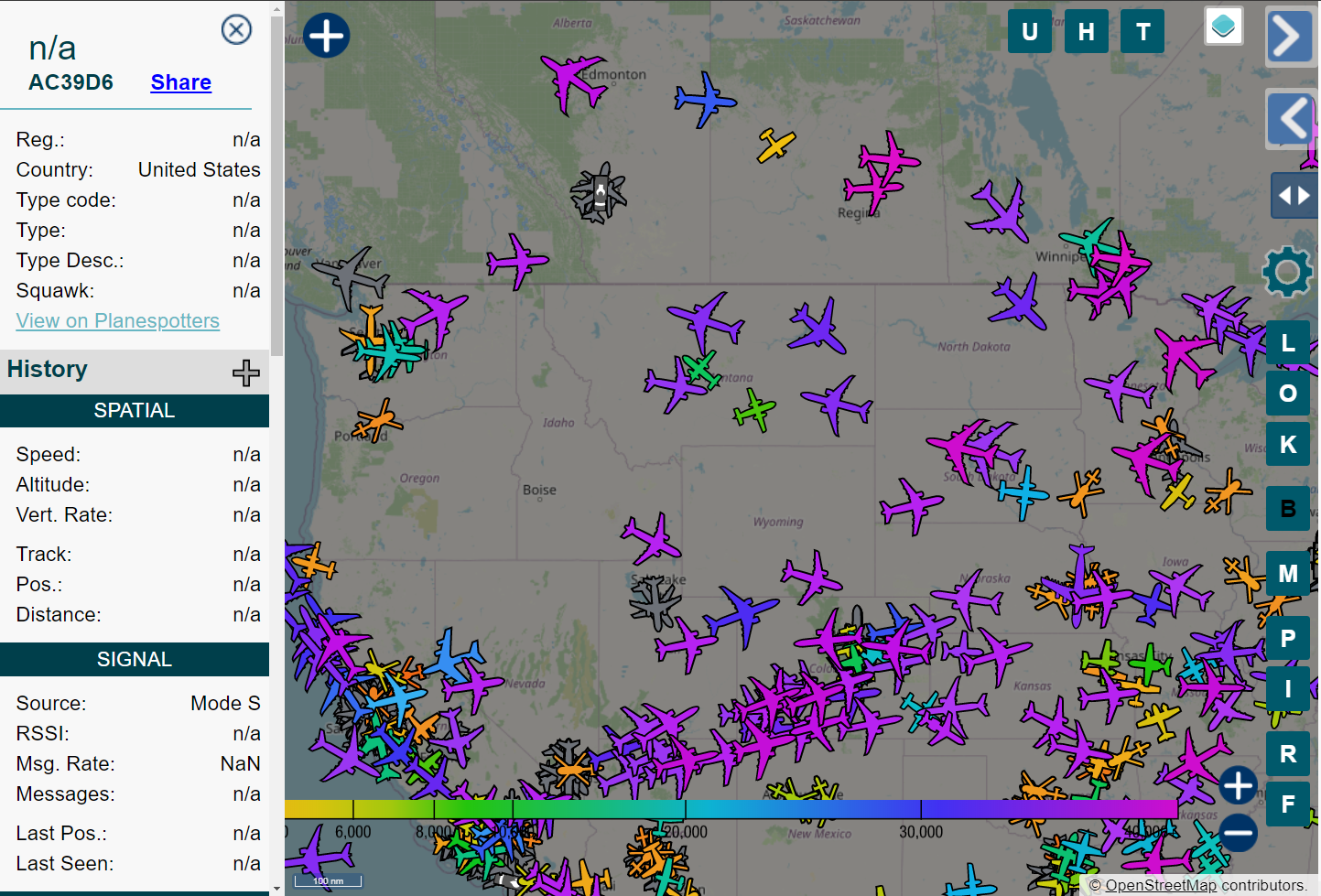Open map settings gear icon
This screenshot has width=1321, height=896.
point(1287,272)
